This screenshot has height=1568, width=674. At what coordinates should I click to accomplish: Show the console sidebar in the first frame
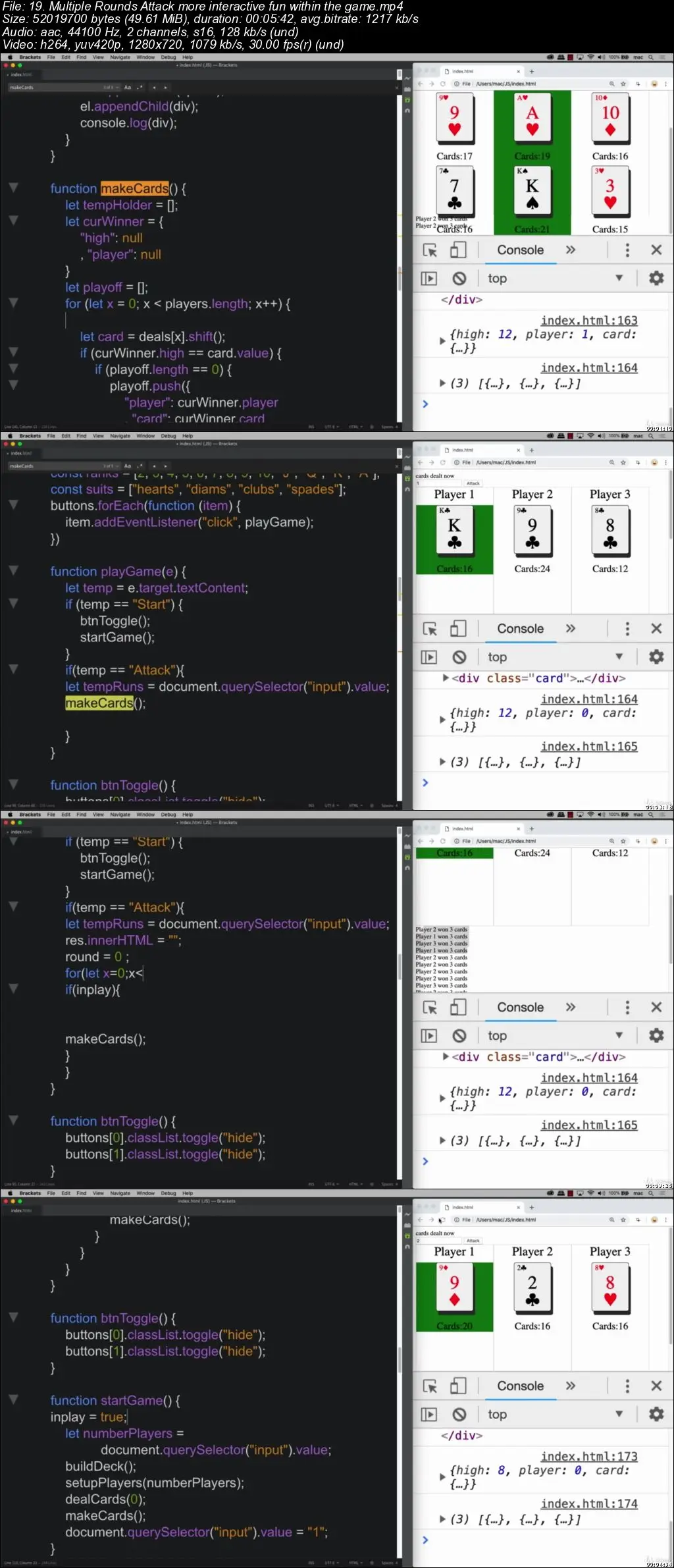point(428,279)
